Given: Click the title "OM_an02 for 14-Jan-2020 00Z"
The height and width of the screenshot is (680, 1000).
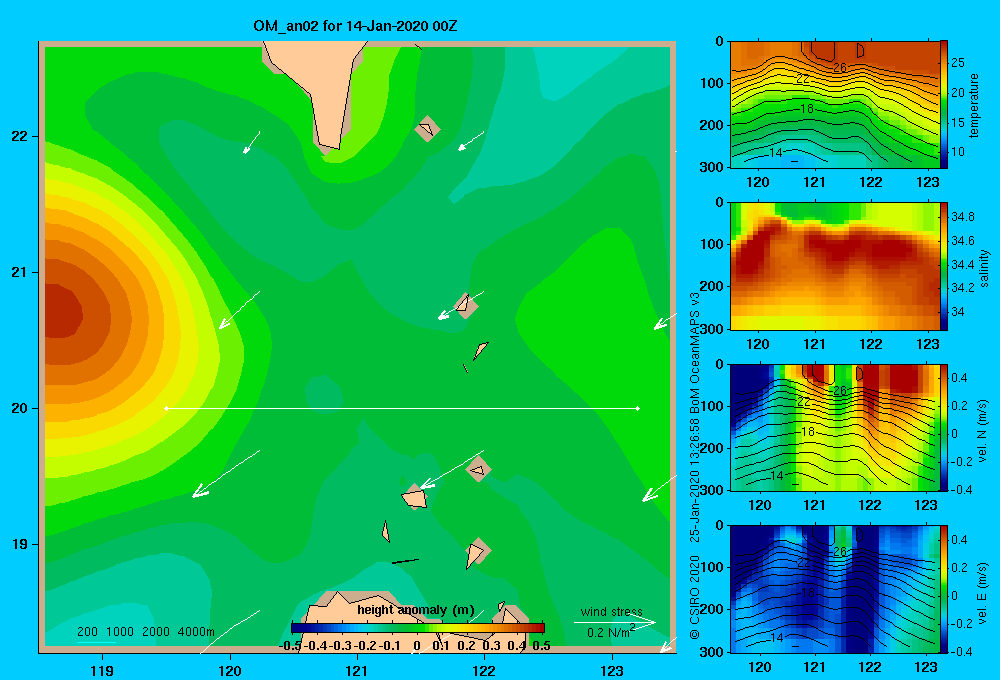Looking at the screenshot, I should pyautogui.click(x=355, y=26).
